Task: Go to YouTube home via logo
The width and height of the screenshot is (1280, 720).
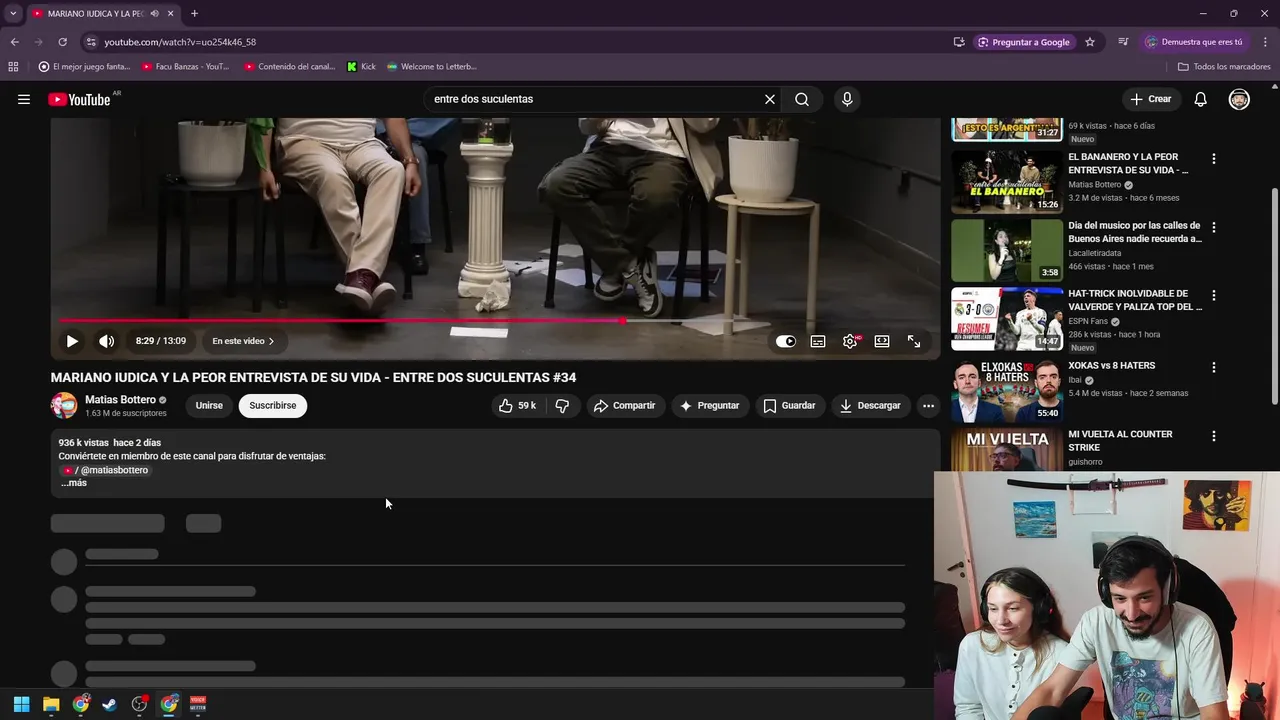Action: (80, 99)
